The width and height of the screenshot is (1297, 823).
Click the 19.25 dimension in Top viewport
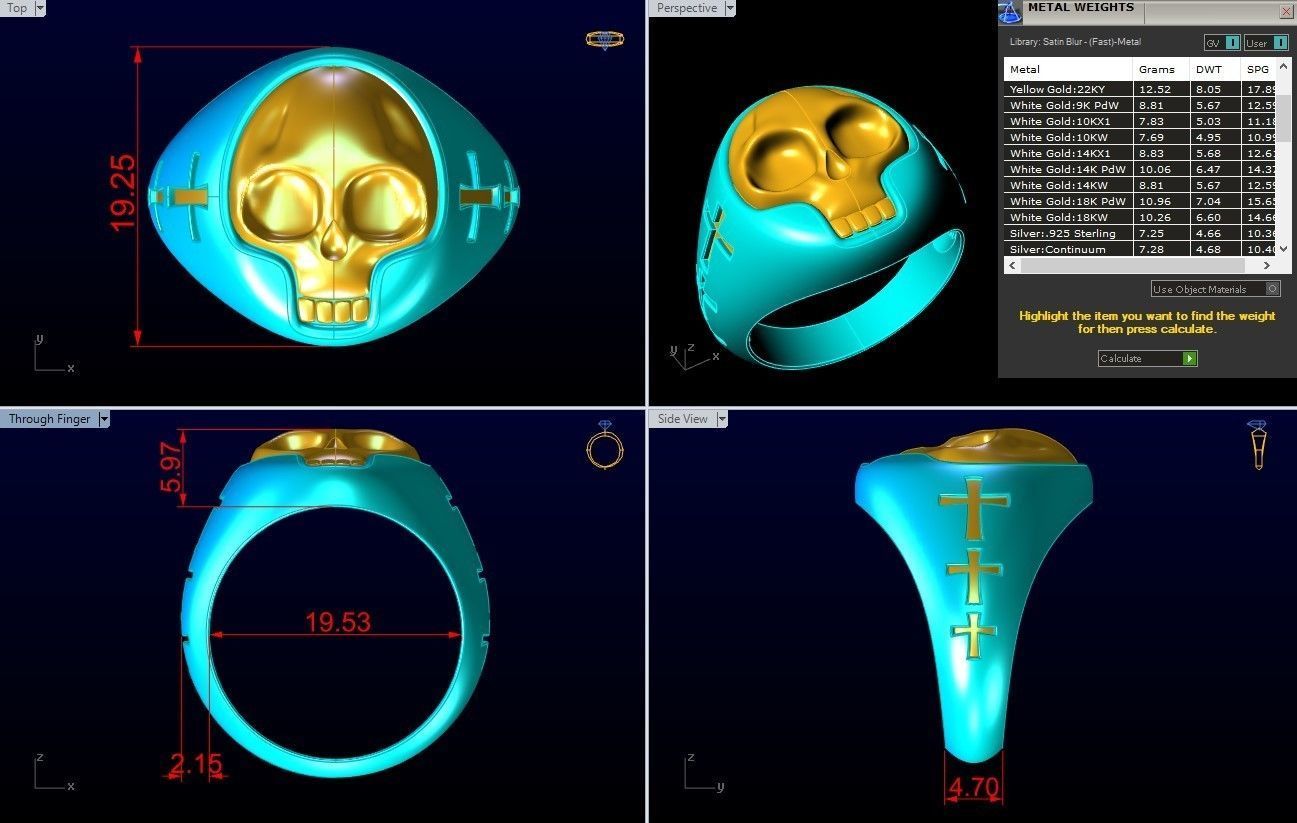124,193
